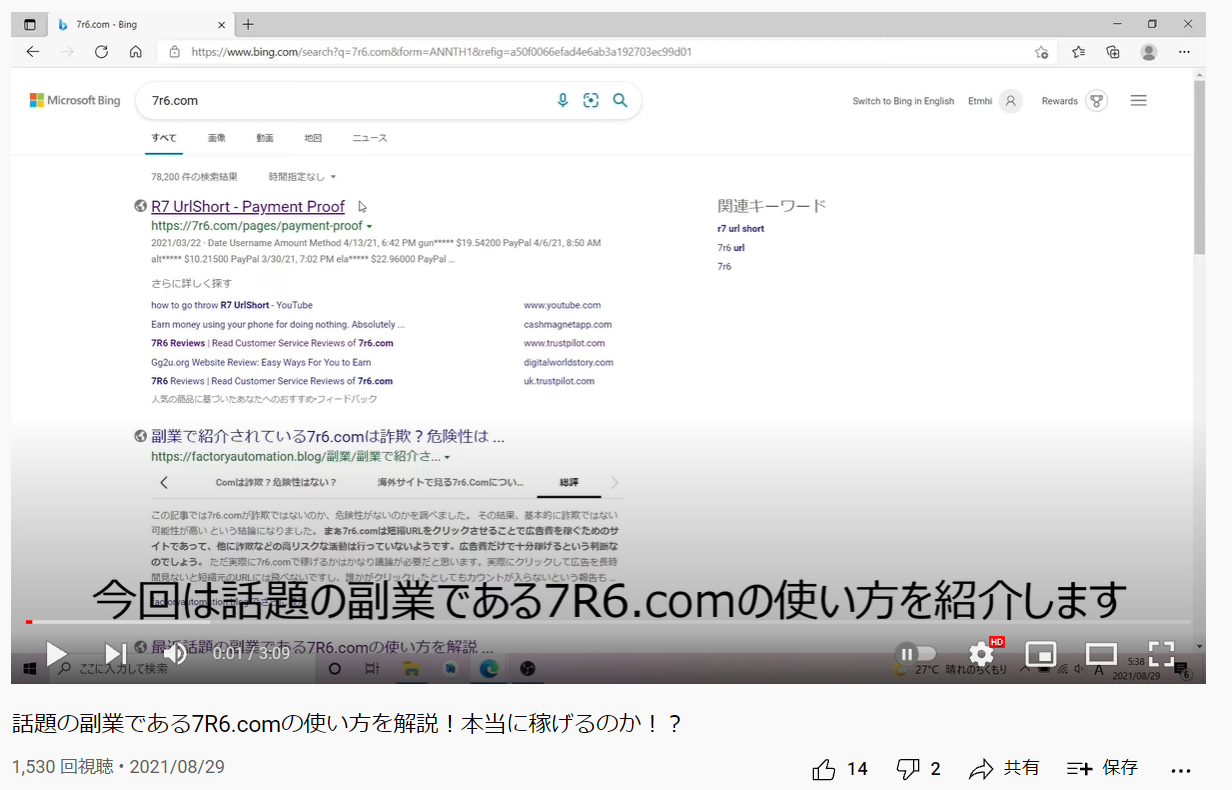
Task: Expand dropdown arrow beside factoryautomation.blog URL
Action: pos(447,457)
